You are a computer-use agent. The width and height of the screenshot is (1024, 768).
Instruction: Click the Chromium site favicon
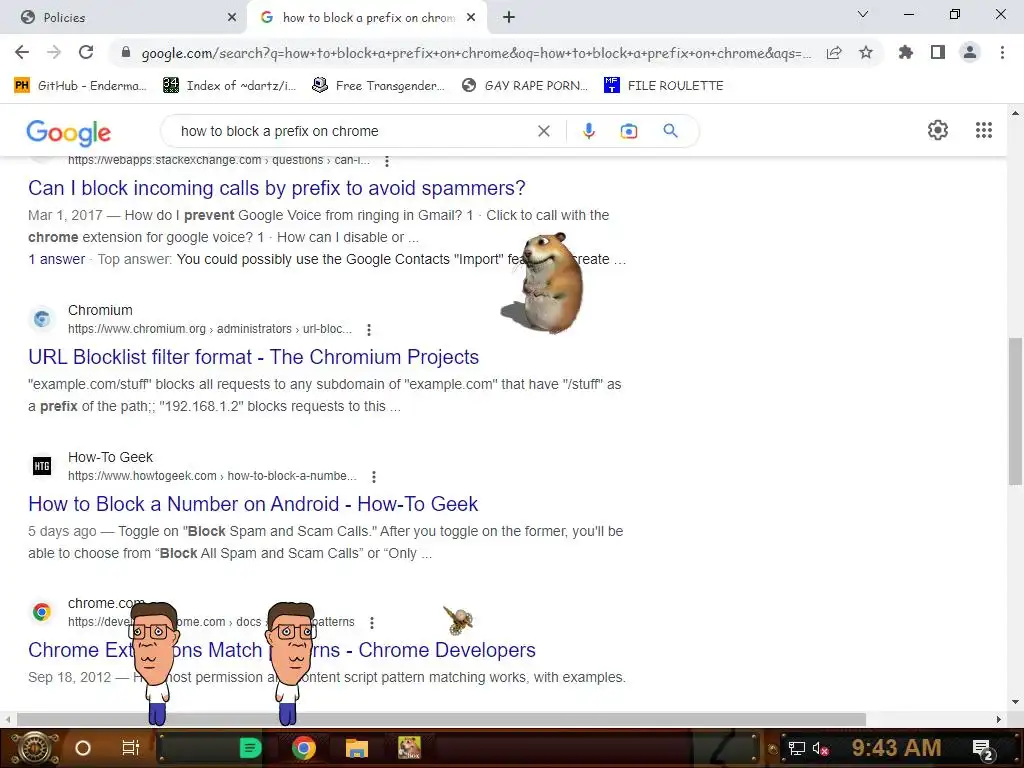click(42, 319)
